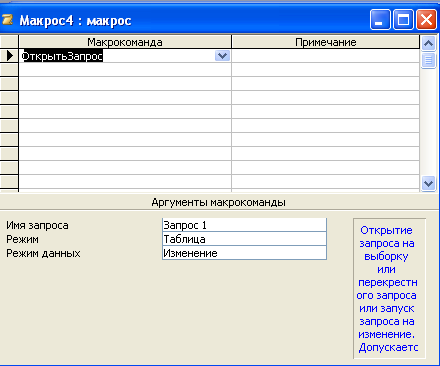
Task: Click the empty Примечание cell in first row
Action: coord(326,56)
